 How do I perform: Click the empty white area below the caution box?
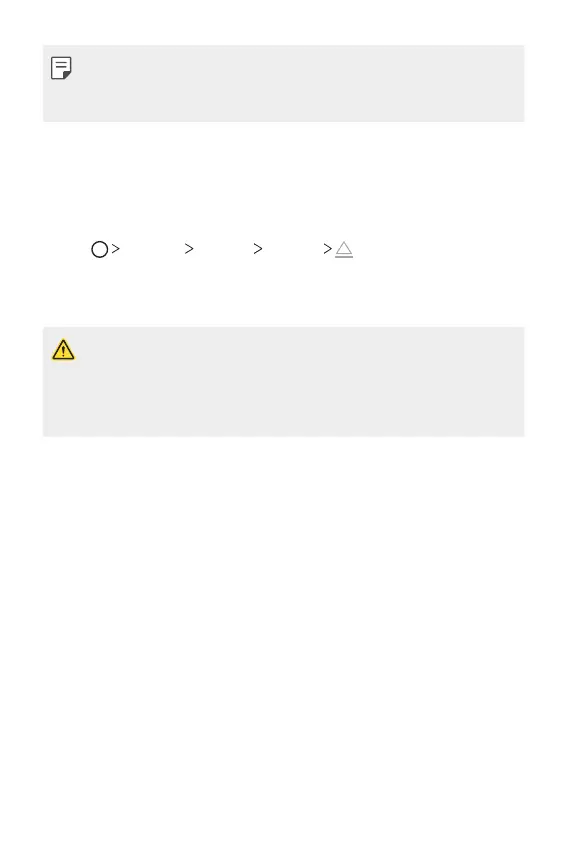(284, 640)
